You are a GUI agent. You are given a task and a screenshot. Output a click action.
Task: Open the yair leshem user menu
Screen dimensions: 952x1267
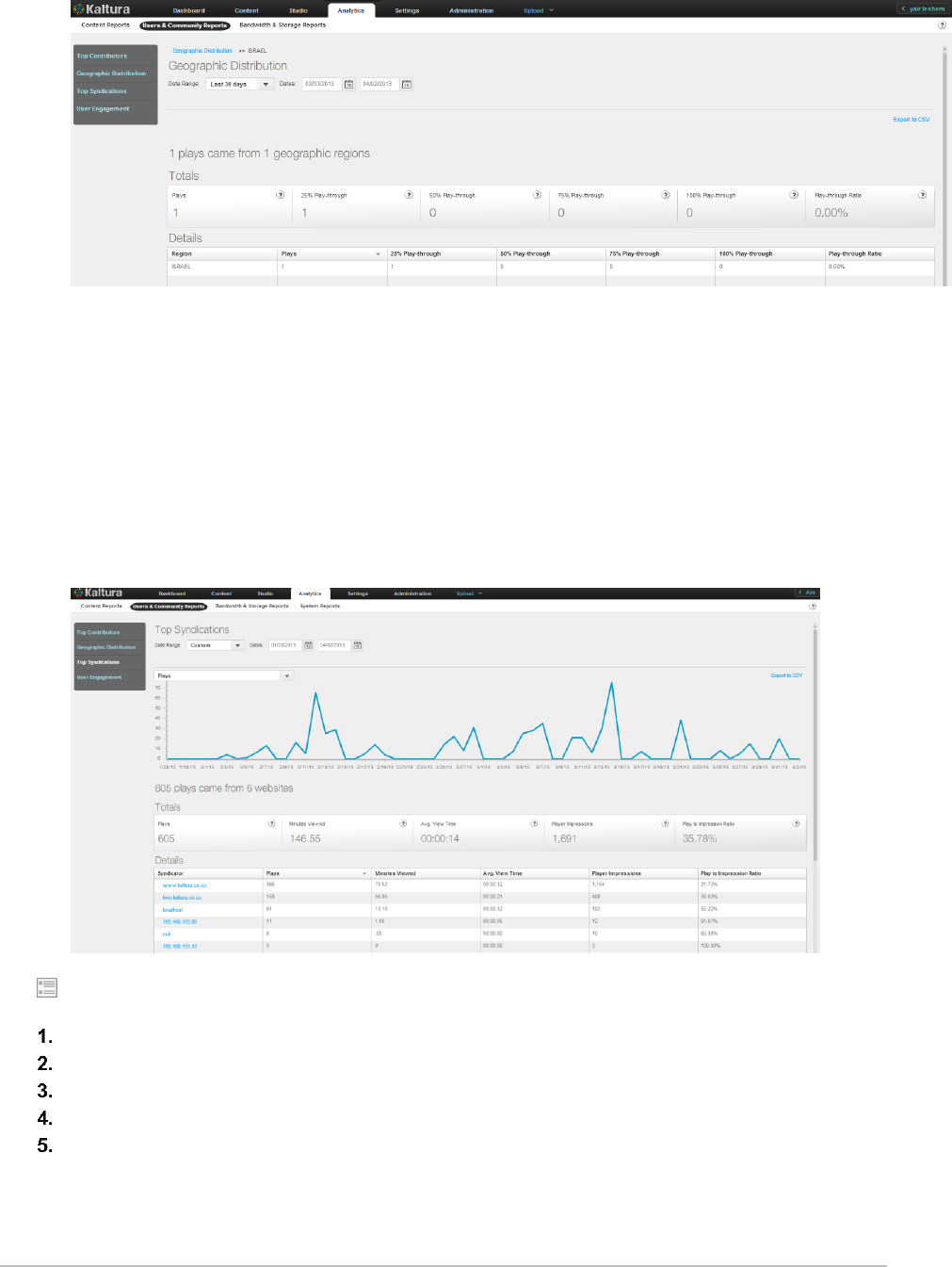coord(923,8)
